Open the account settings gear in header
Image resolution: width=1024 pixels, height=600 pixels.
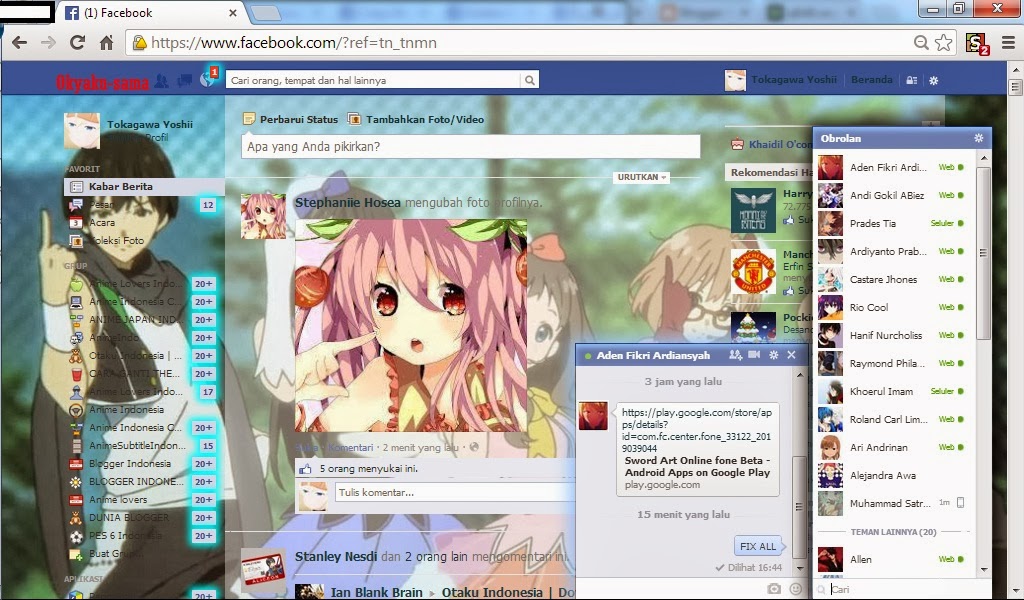pyautogui.click(x=934, y=80)
